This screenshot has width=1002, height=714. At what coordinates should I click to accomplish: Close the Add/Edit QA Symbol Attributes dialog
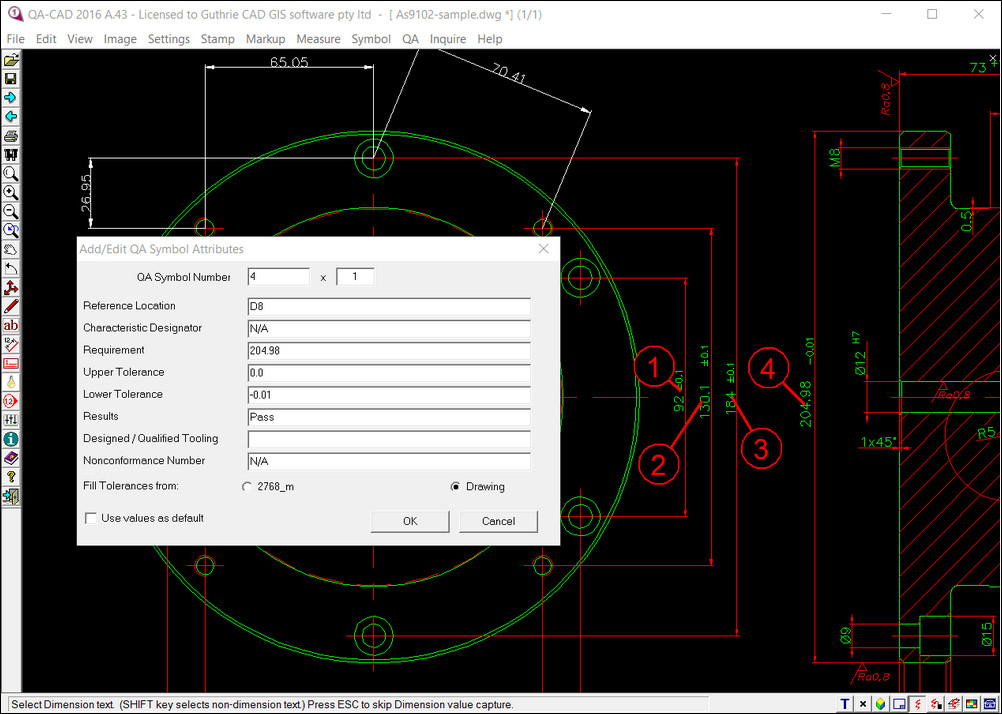[544, 249]
